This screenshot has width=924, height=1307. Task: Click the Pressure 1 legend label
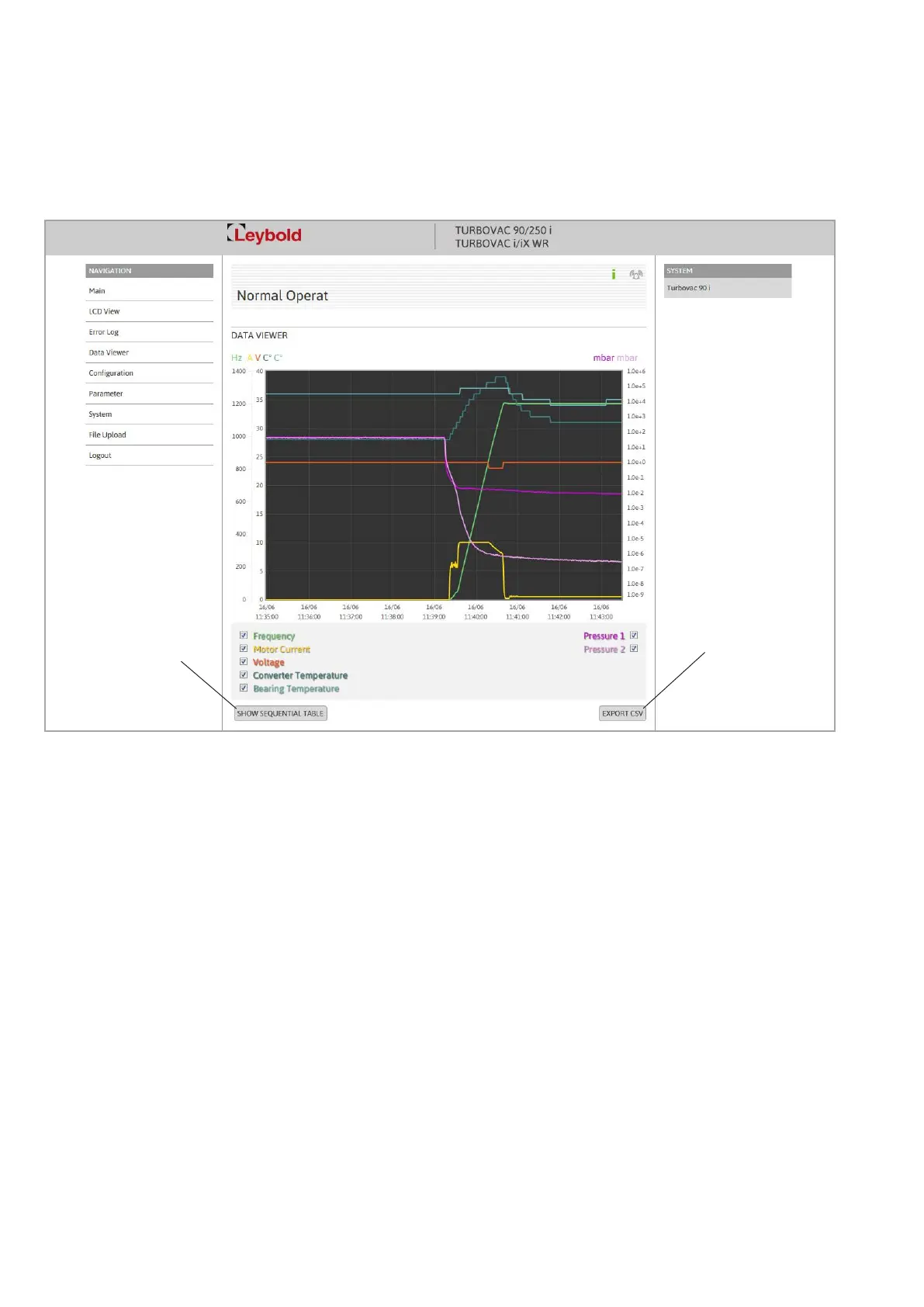604,636
